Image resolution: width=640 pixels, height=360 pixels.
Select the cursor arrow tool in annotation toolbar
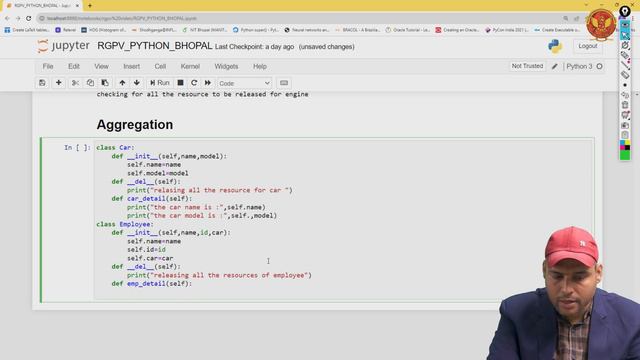[625, 35]
